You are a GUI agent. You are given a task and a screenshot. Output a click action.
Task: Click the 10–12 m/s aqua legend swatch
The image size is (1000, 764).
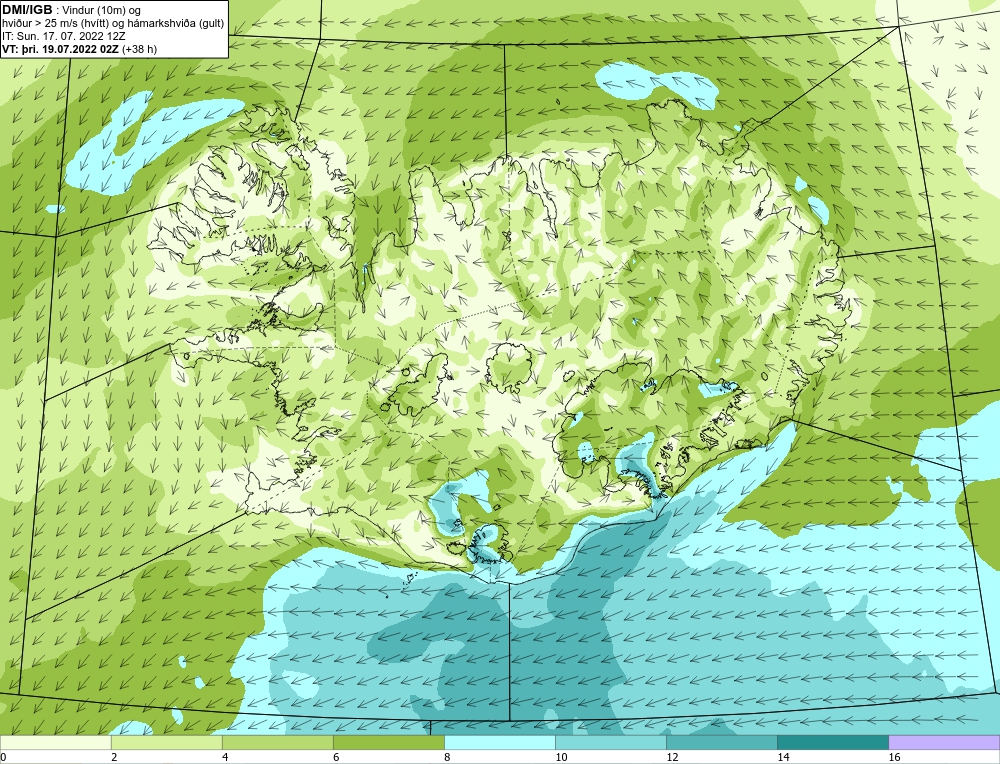(610, 742)
